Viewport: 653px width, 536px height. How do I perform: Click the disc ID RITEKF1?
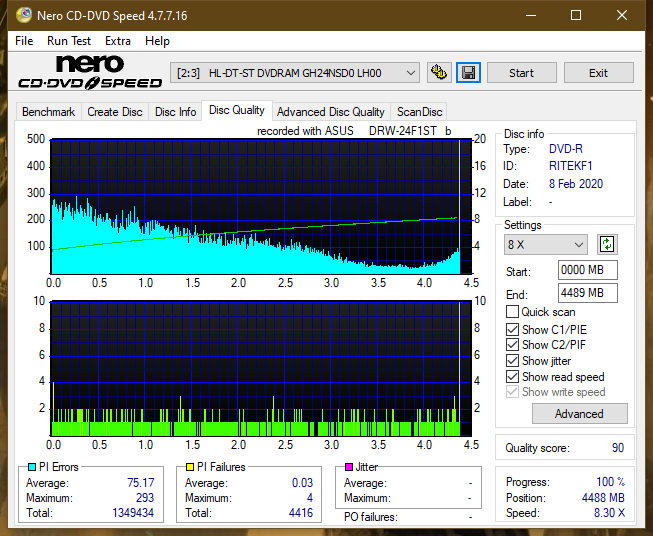pyautogui.click(x=571, y=166)
